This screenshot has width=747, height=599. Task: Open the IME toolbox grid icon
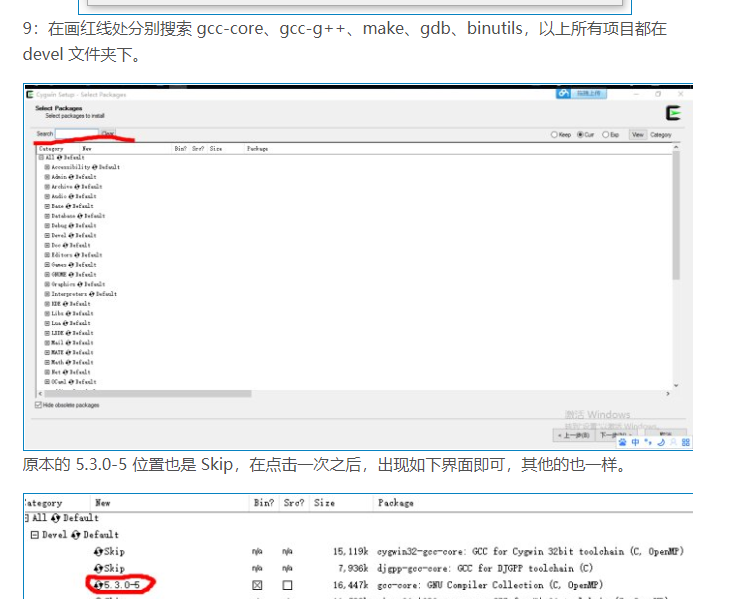pos(686,442)
